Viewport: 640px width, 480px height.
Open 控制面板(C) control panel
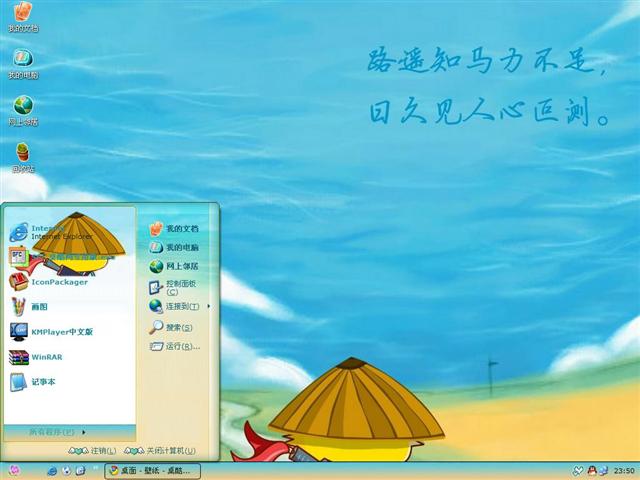tap(173, 287)
